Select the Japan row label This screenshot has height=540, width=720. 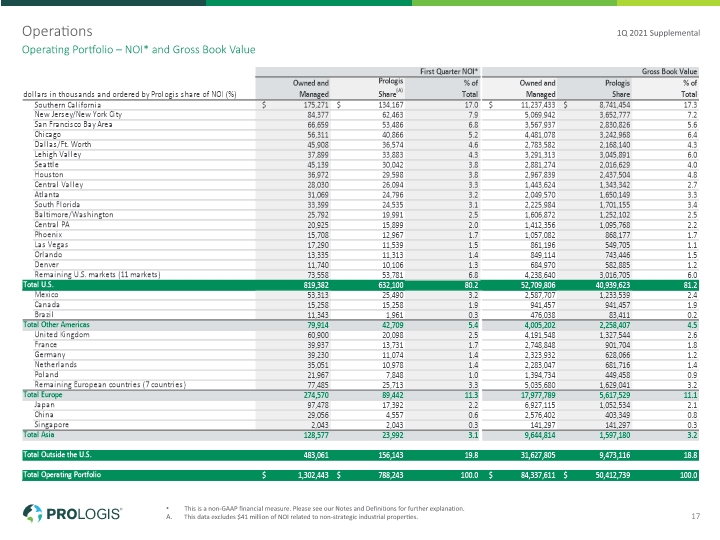(45, 405)
